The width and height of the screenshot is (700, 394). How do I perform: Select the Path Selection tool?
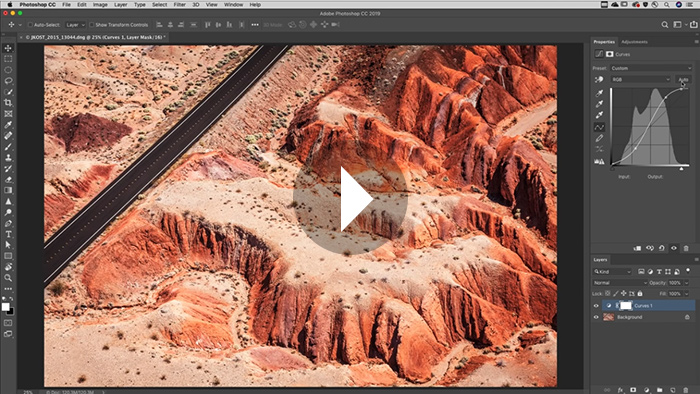(x=8, y=245)
